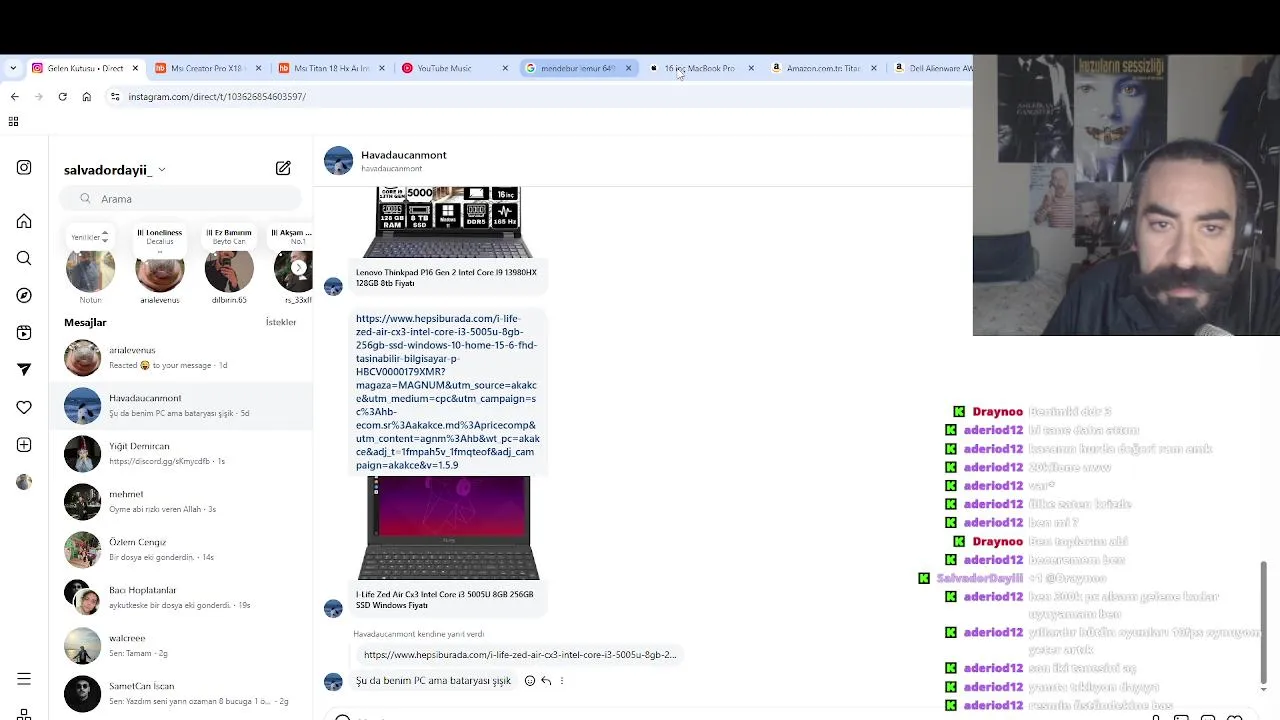Screen dimensions: 1280x720
Task: Open Yiğit Demircan conversation
Action: [x=181, y=454]
